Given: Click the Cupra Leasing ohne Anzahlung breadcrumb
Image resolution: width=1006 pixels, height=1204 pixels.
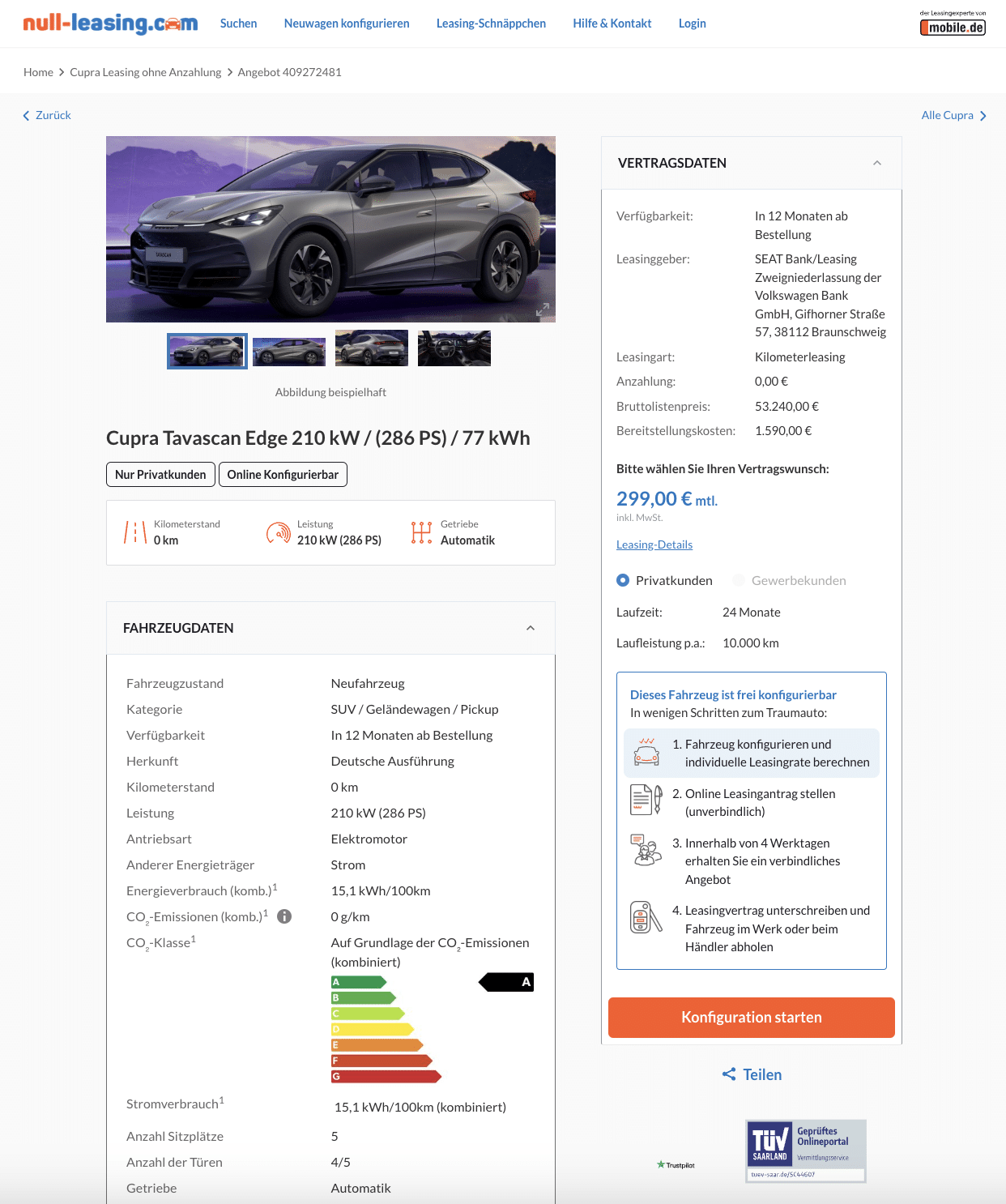Looking at the screenshot, I should [x=146, y=72].
